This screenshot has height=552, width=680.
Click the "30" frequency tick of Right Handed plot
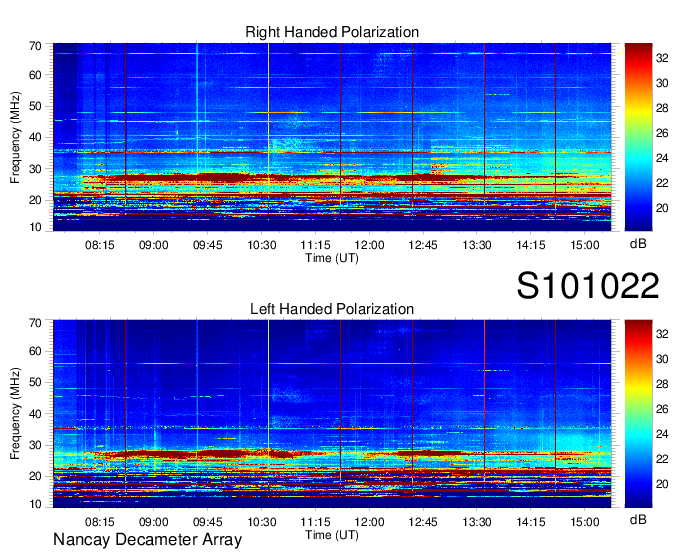coord(35,169)
